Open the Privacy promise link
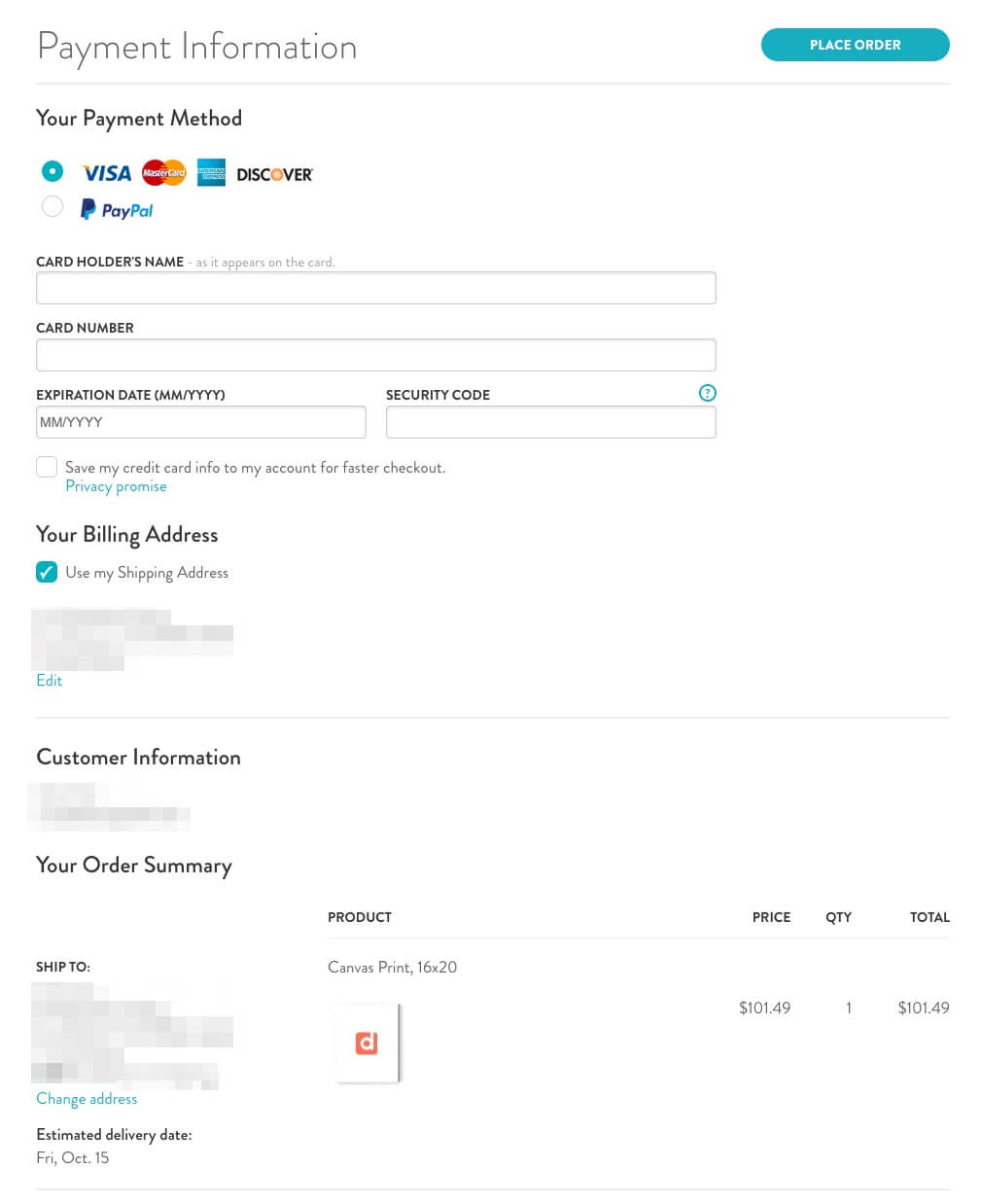 coord(116,485)
